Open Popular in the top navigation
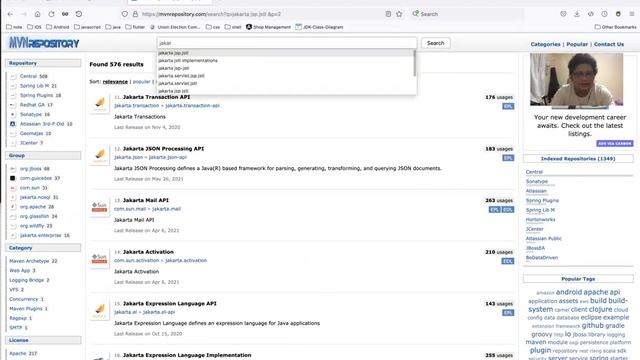The image size is (640, 360). pyautogui.click(x=577, y=44)
